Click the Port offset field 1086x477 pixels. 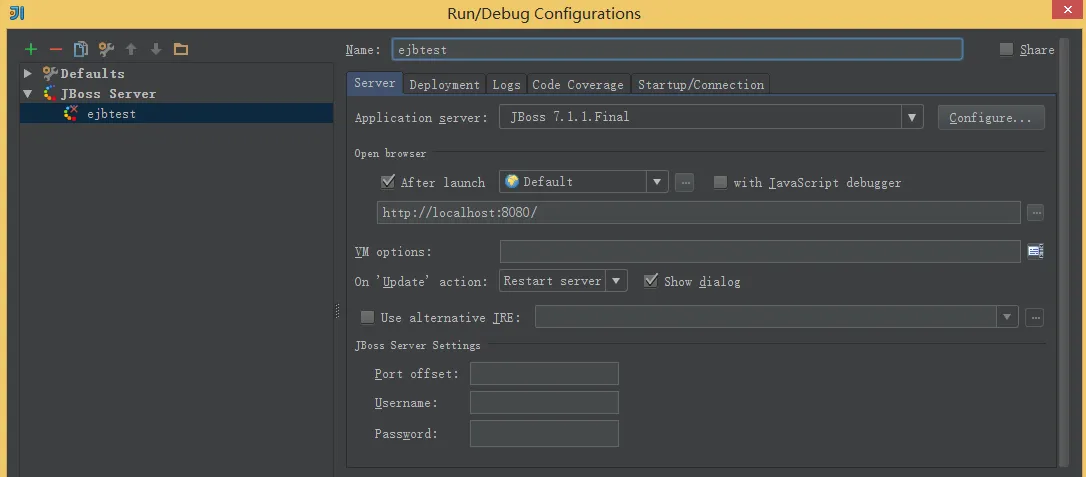[x=544, y=373]
